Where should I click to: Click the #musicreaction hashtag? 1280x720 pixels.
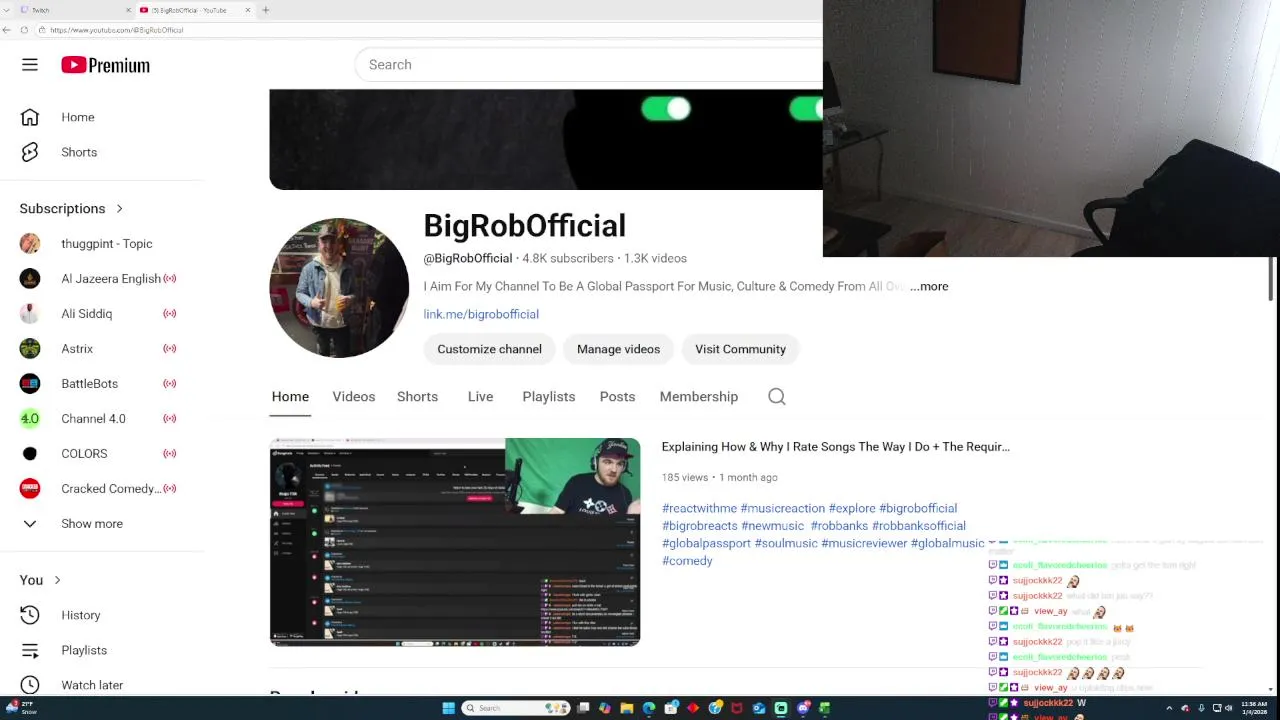pos(783,508)
